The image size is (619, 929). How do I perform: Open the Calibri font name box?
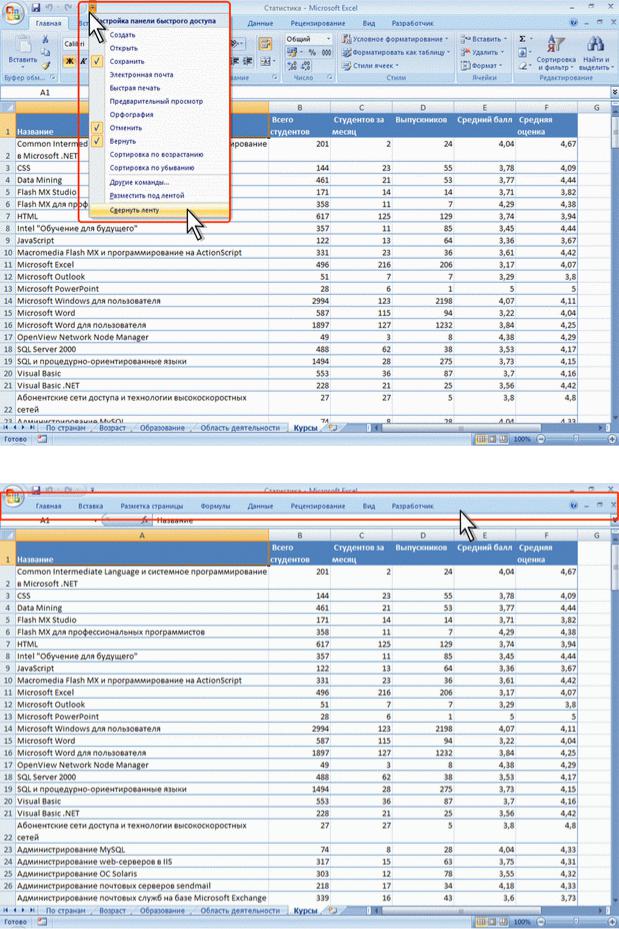[x=74, y=44]
